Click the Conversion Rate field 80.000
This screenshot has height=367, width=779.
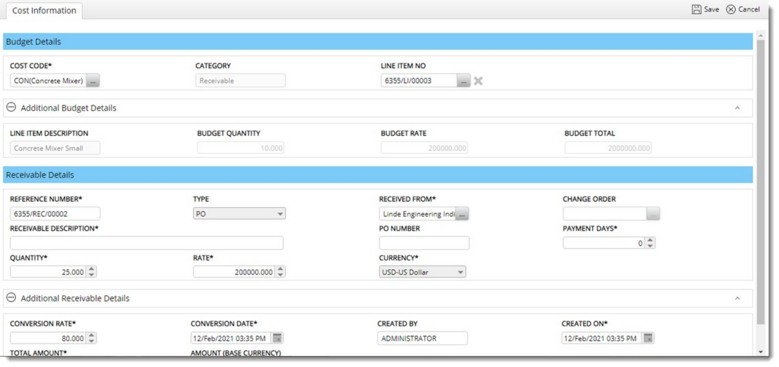click(x=48, y=338)
